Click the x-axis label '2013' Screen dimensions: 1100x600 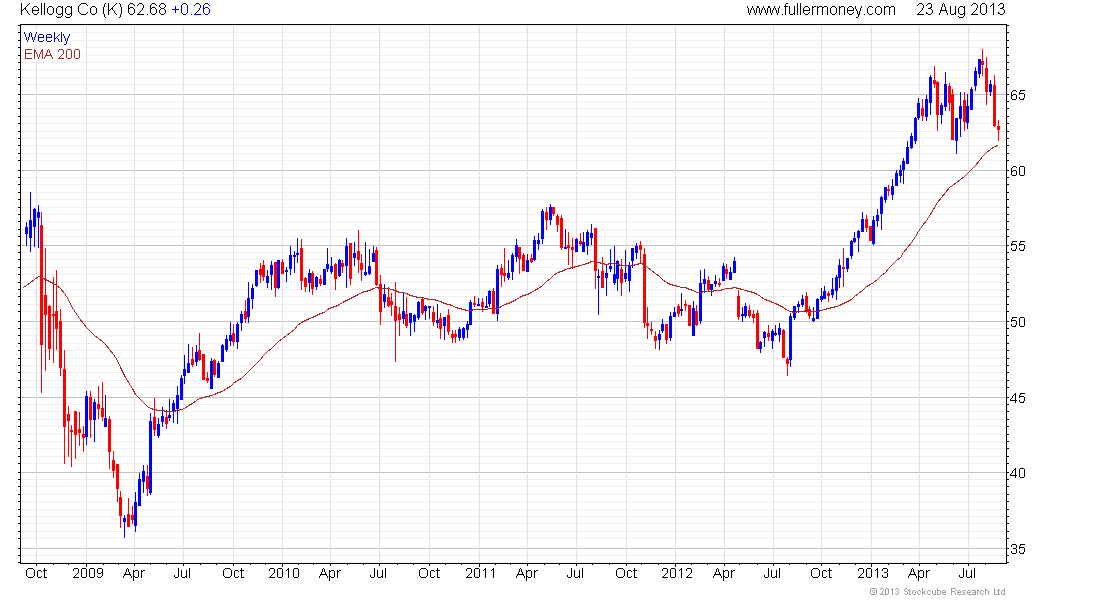point(873,573)
